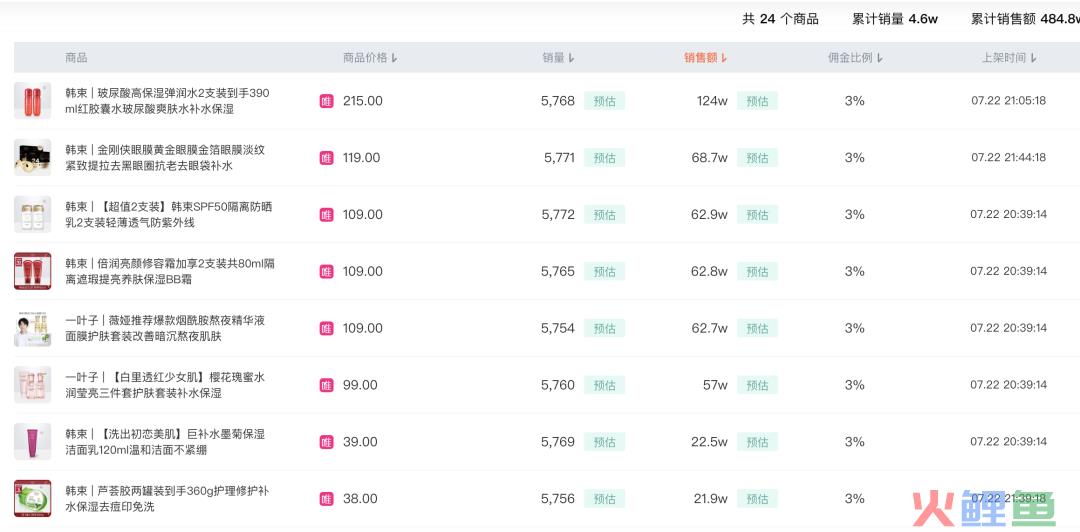
Task: Click 累计销售额 summary text
Action: [x=1025, y=19]
